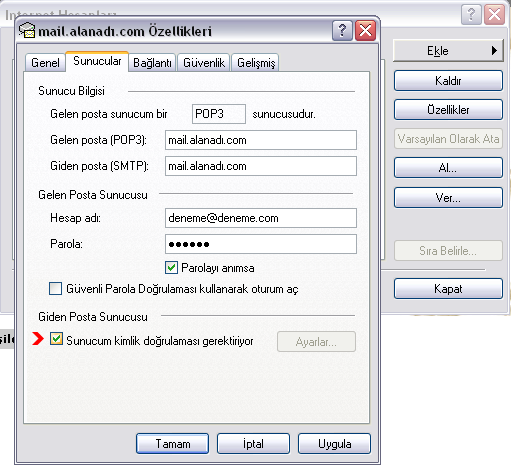Apply changes with Uygula button

[x=334, y=444]
